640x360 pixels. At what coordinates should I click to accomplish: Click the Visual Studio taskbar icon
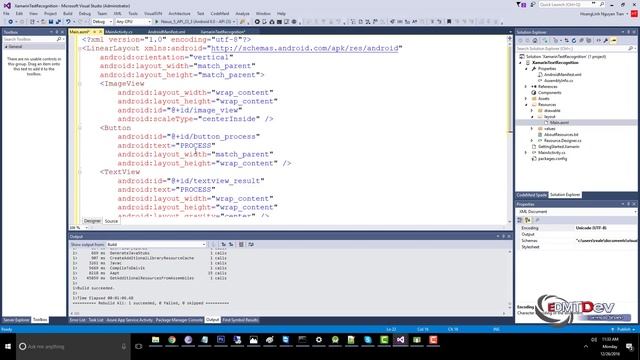(x=400, y=340)
